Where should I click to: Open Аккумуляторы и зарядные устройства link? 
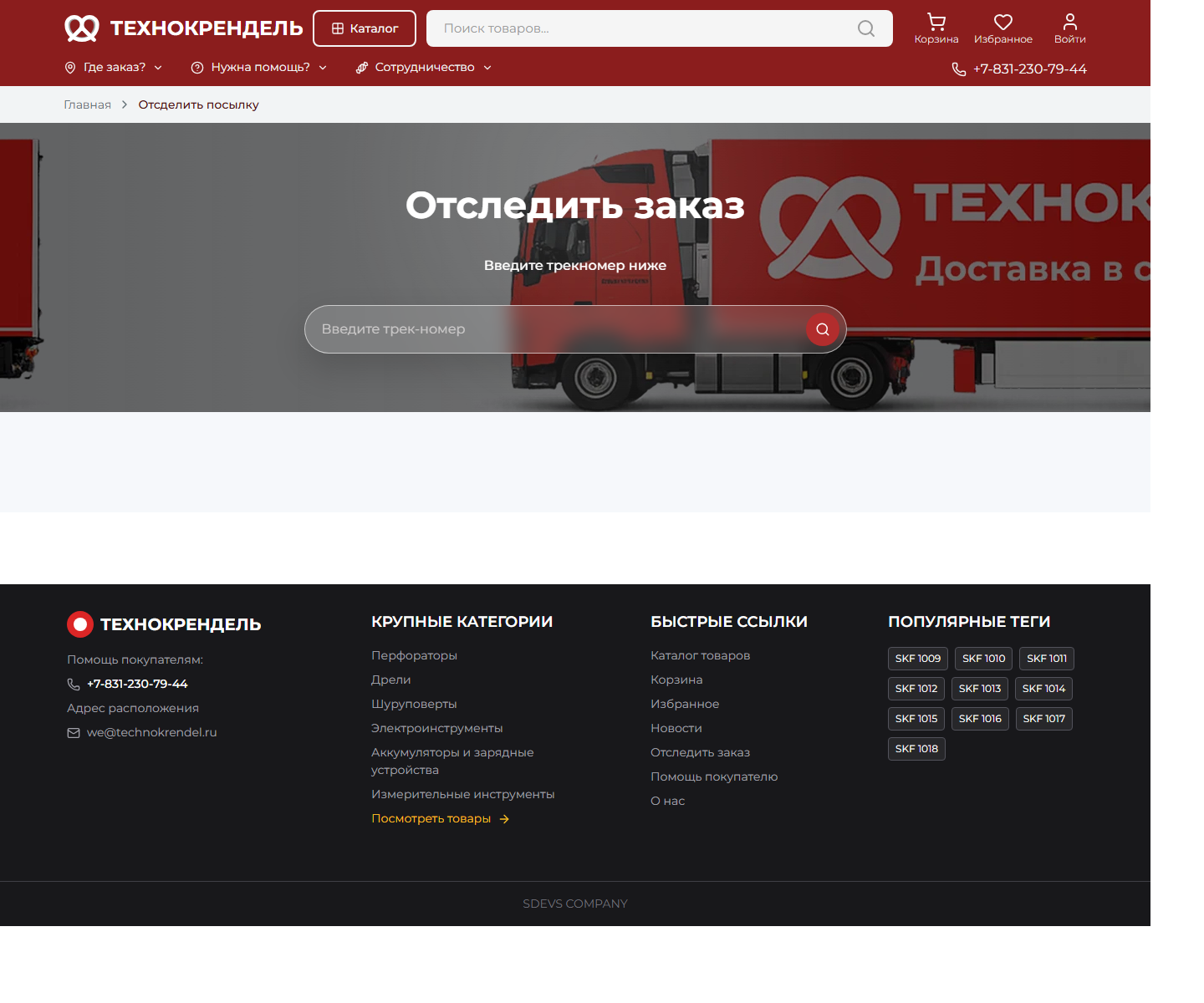(x=452, y=761)
